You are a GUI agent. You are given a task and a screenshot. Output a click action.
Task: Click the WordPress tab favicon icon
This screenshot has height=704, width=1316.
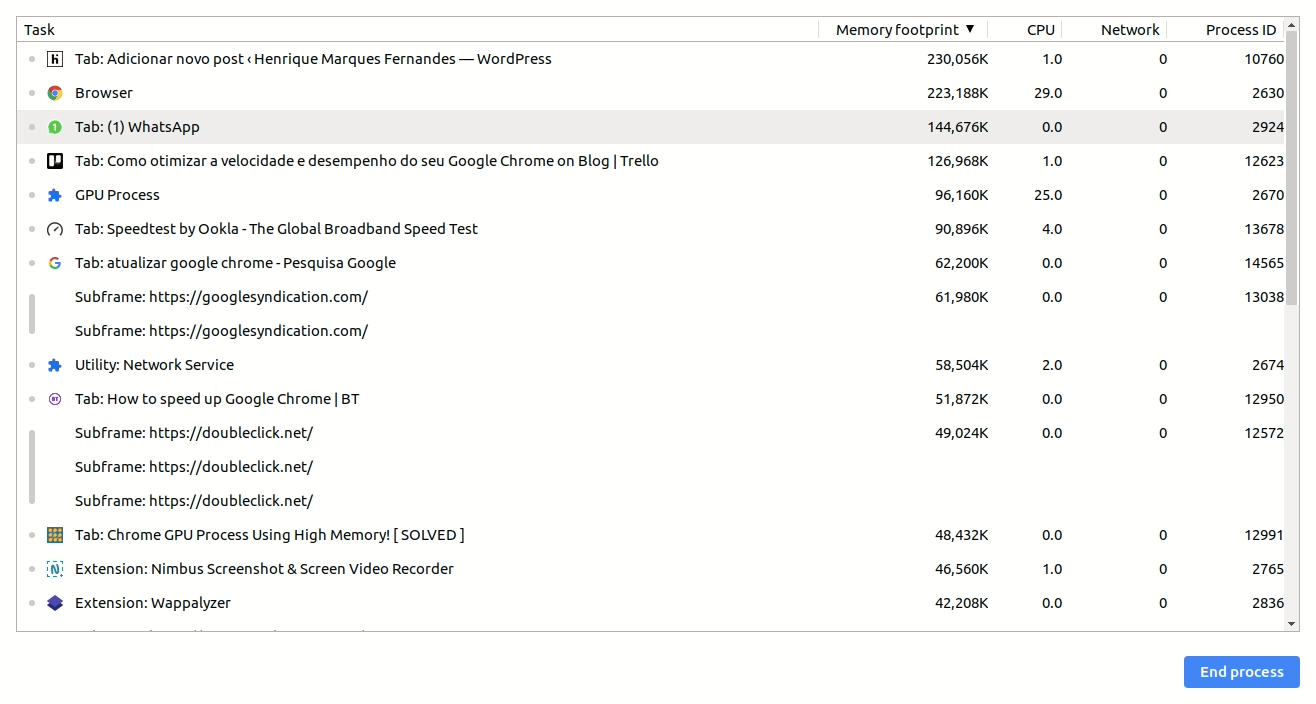click(x=55, y=59)
